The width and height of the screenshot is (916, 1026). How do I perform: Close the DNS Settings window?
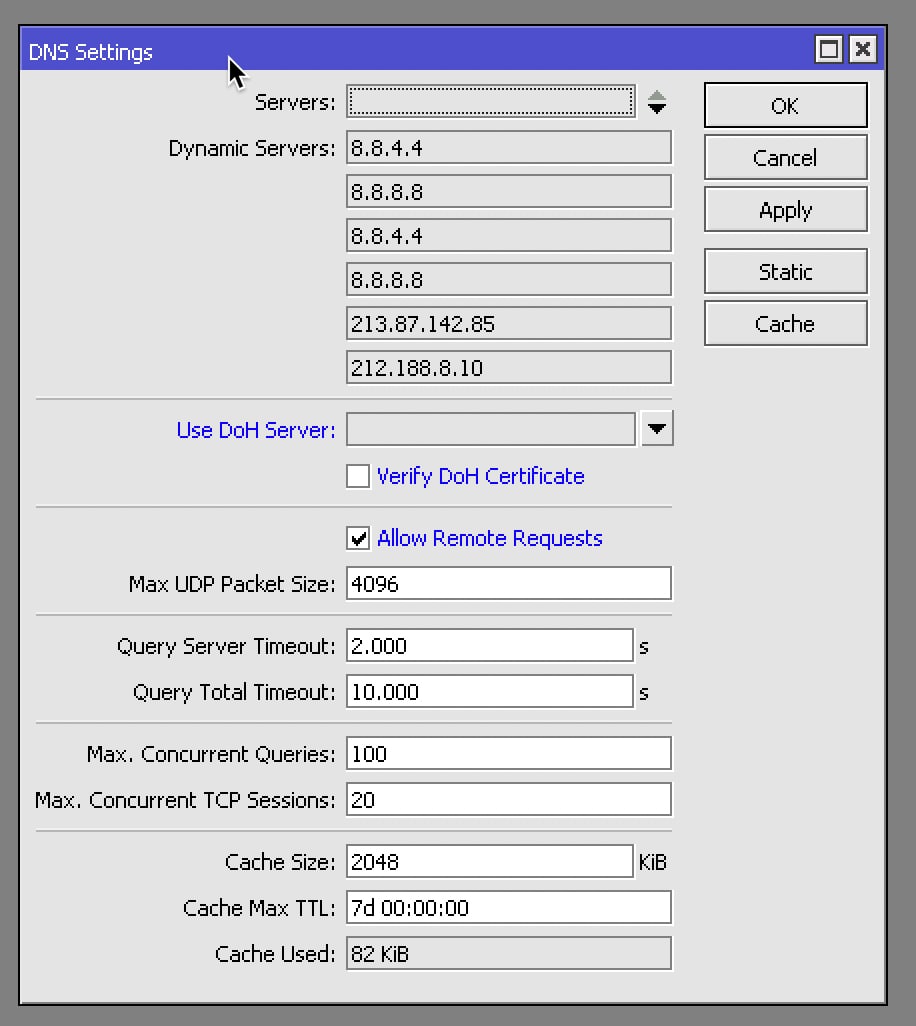click(x=863, y=49)
